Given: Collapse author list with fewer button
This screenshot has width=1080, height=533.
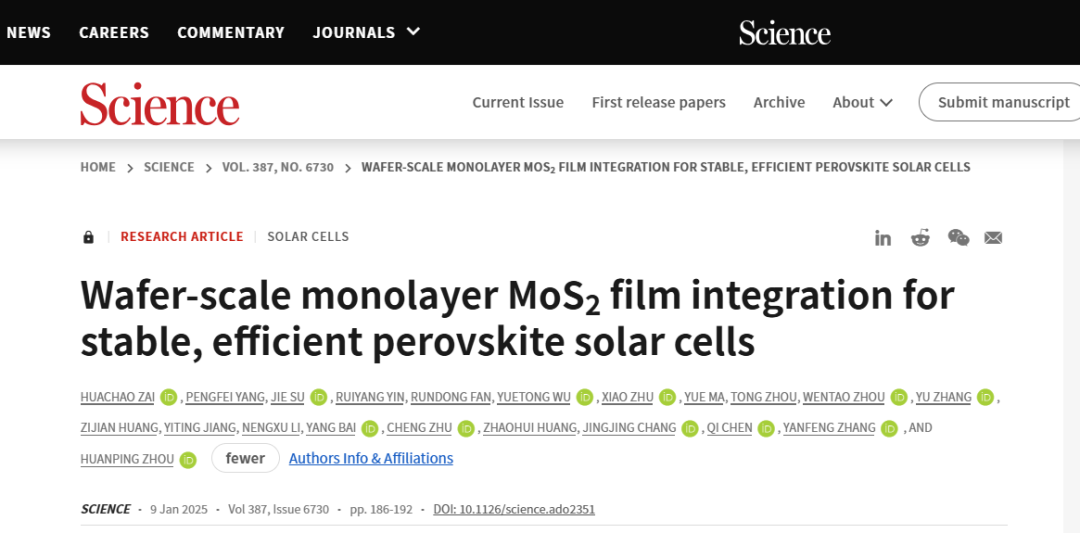Looking at the screenshot, I should click(245, 458).
